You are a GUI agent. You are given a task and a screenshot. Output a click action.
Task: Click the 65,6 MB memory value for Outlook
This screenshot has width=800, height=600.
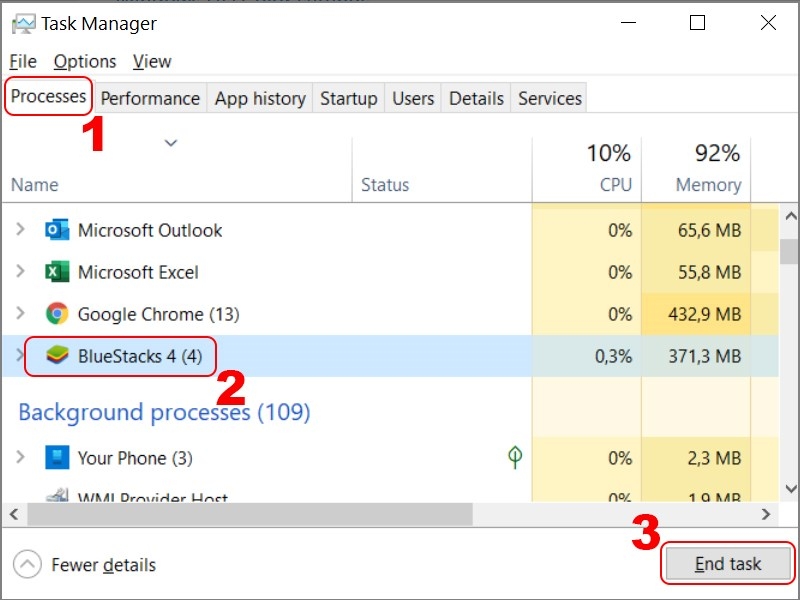(709, 230)
